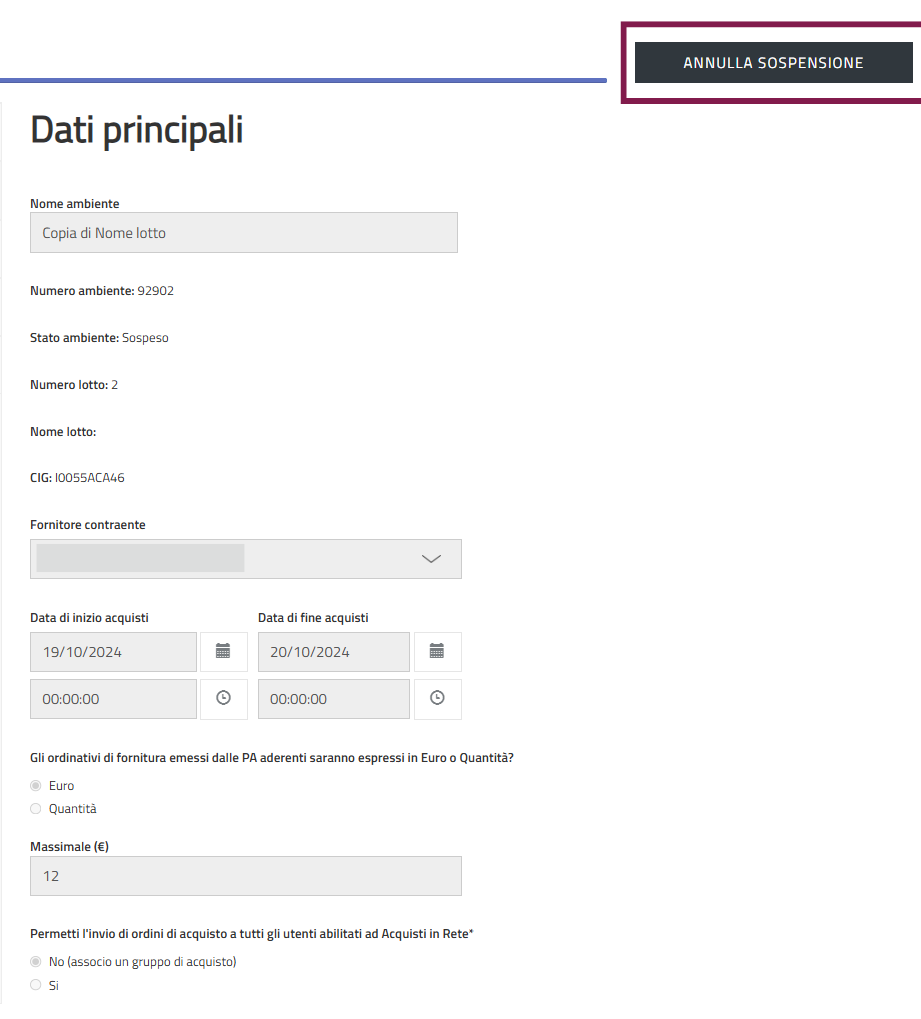Open calendar for Data di fine acquisti
Image resolution: width=921 pixels, height=1019 pixels.
[x=437, y=652]
